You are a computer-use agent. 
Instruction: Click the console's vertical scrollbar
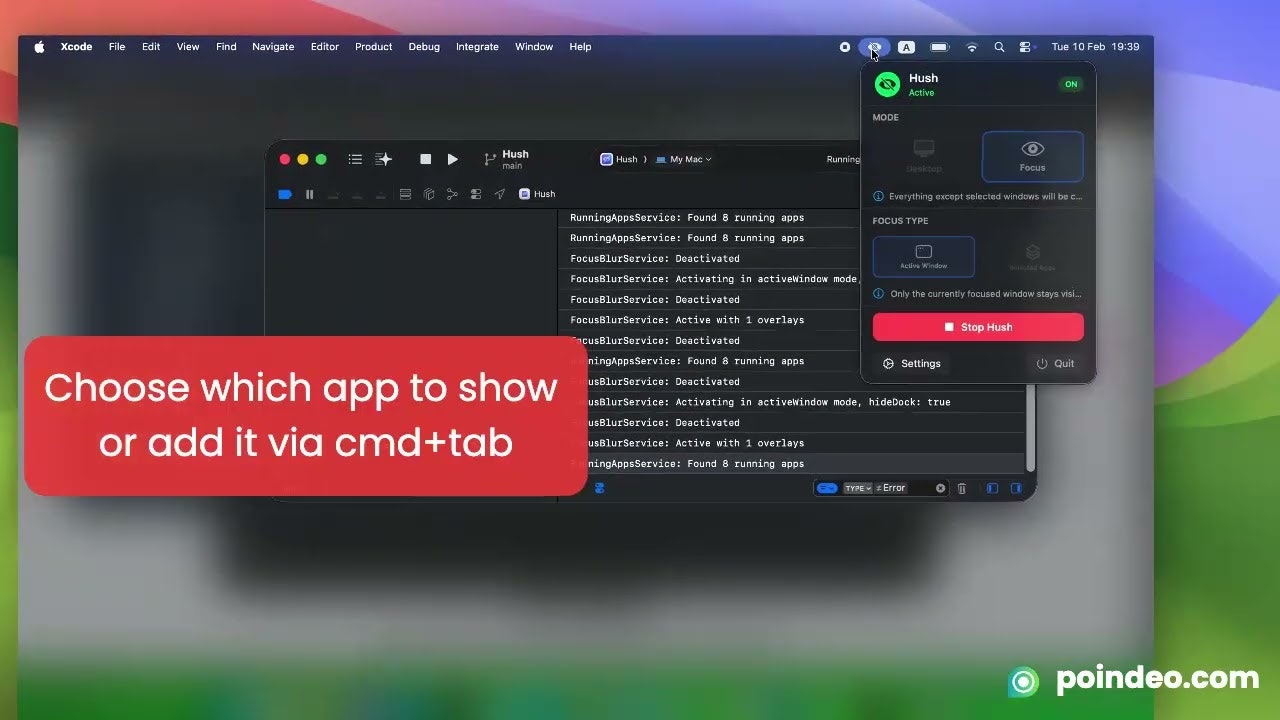[1030, 440]
